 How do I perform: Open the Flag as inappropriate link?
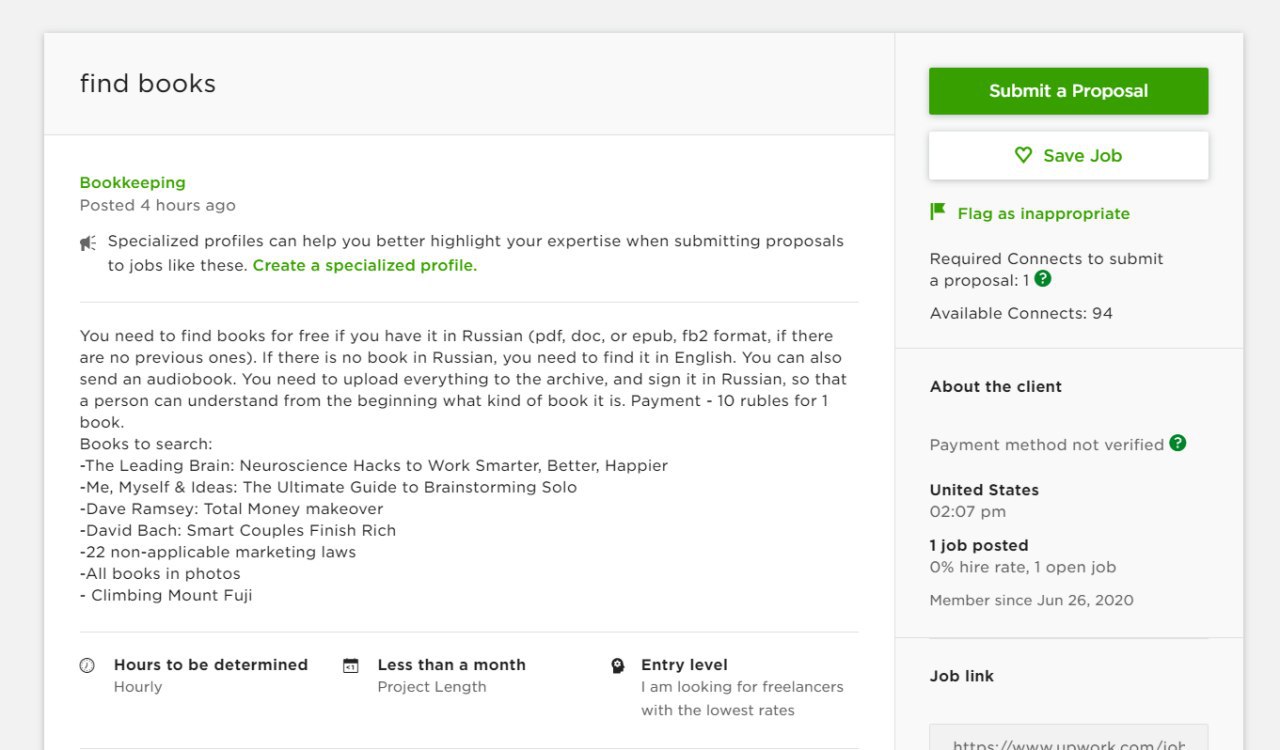1043,214
